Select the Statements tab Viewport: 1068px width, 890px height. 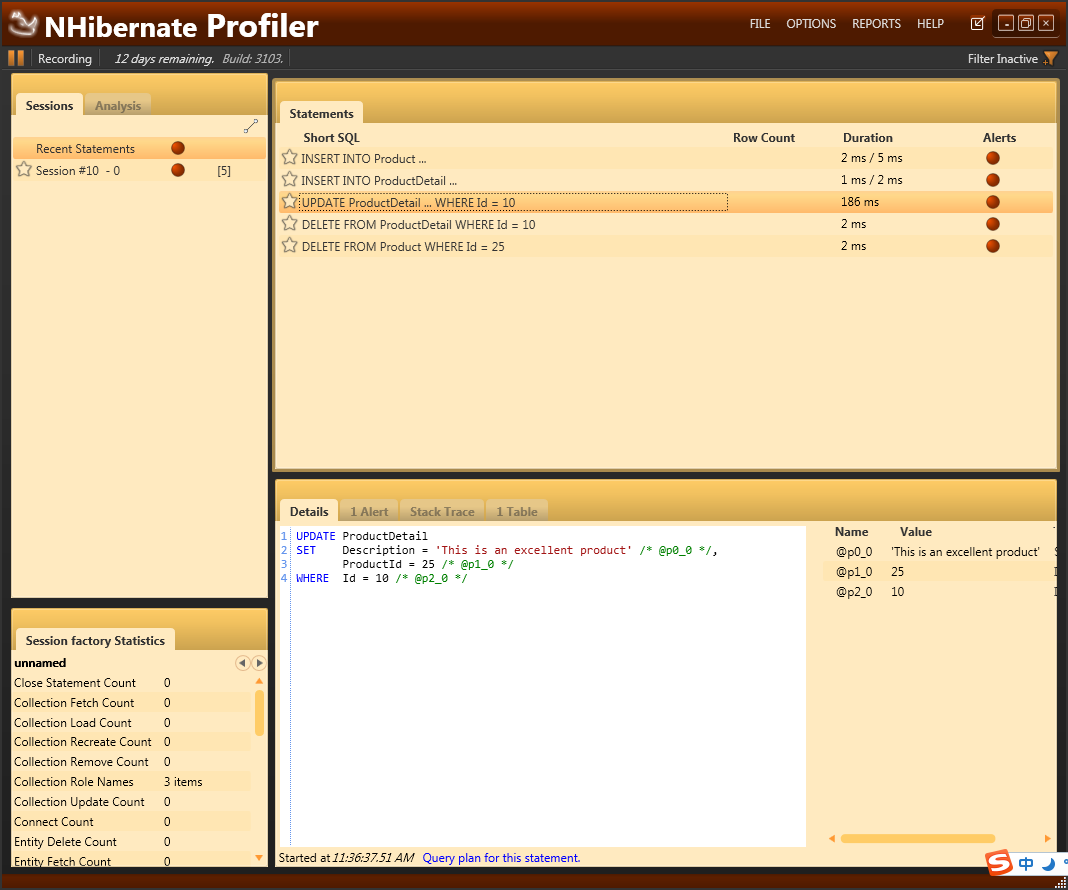(321, 113)
